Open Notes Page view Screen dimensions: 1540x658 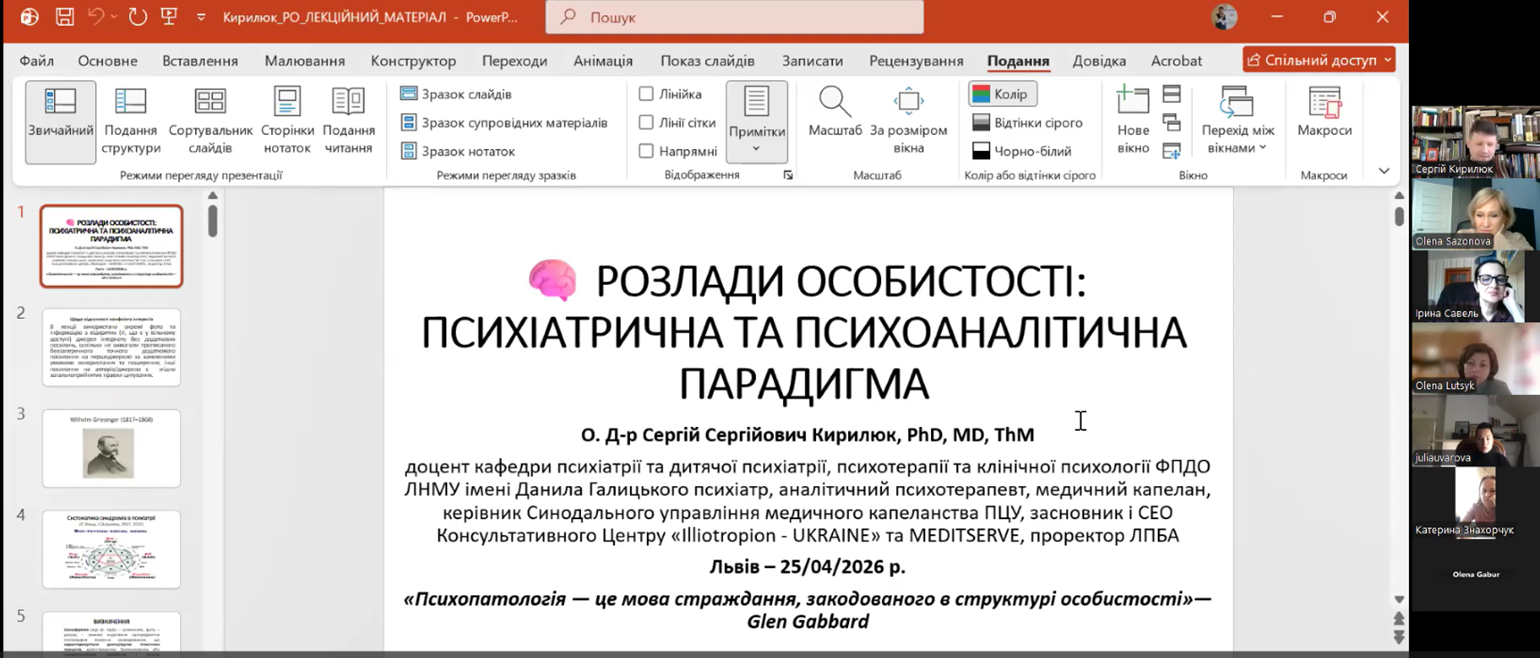pyautogui.click(x=287, y=121)
